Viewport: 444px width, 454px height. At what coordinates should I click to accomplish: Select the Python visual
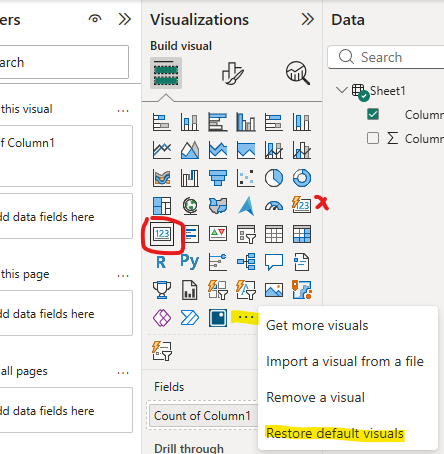pyautogui.click(x=190, y=261)
